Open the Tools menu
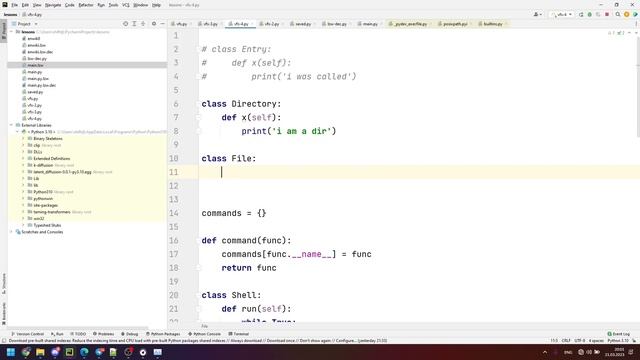 (113, 5)
